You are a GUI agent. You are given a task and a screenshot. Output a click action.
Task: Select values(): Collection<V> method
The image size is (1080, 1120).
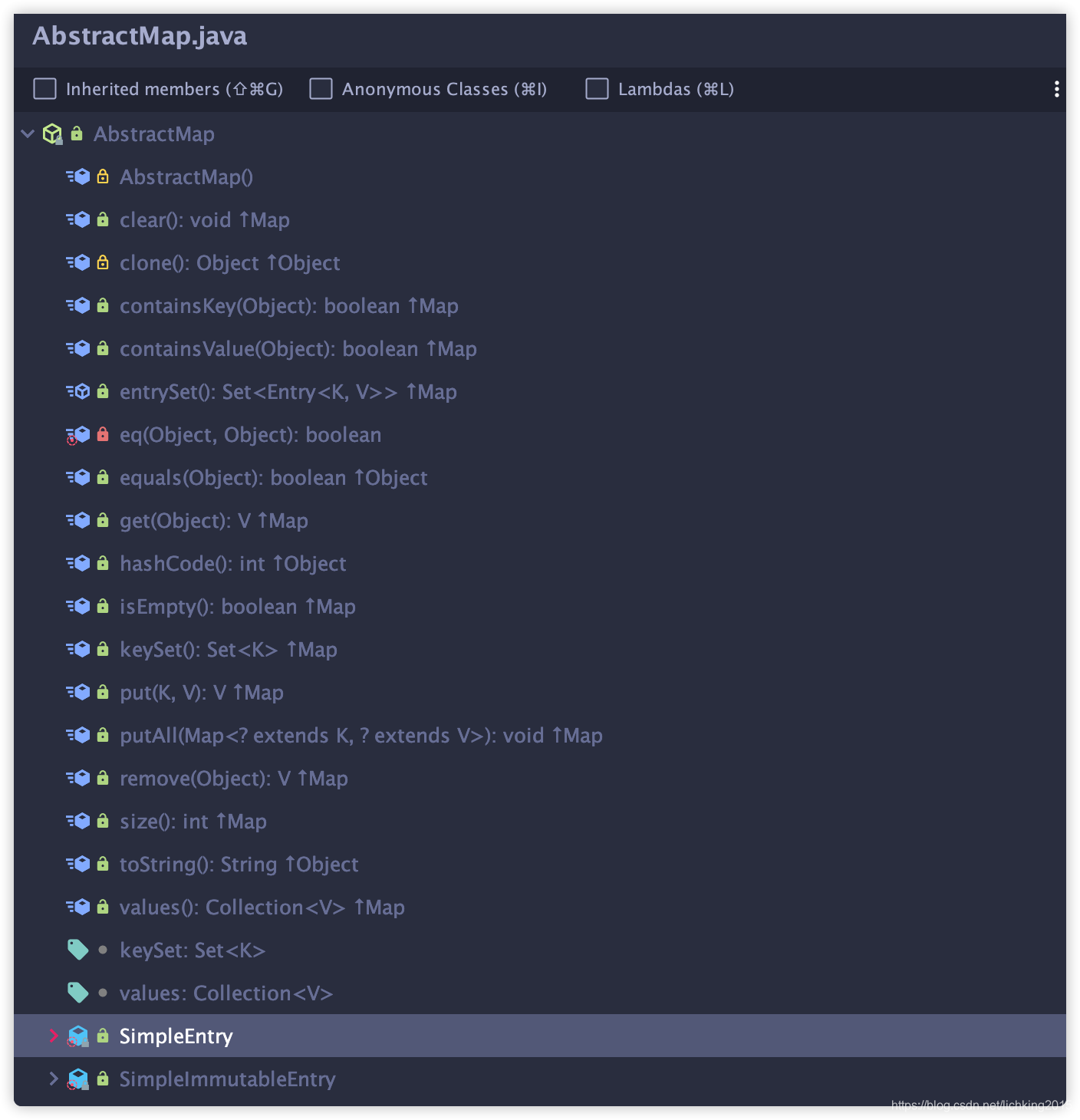click(262, 908)
